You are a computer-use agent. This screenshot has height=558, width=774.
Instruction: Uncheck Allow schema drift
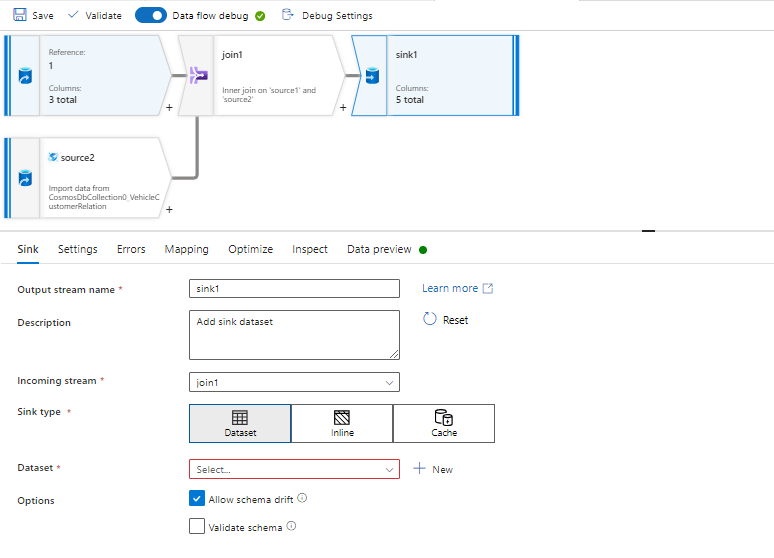[x=197, y=498]
